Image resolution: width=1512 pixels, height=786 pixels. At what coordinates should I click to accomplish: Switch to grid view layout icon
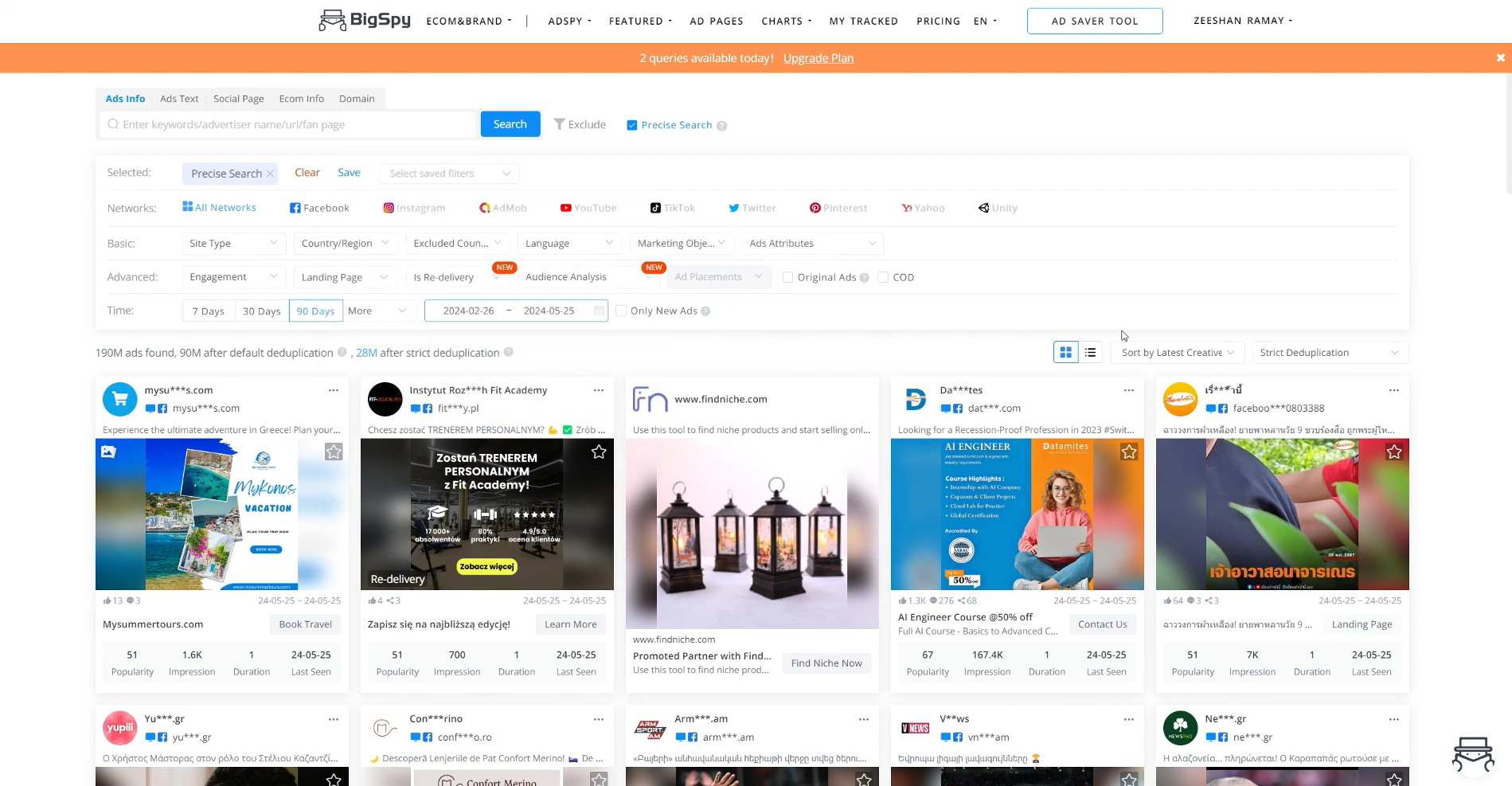1065,352
